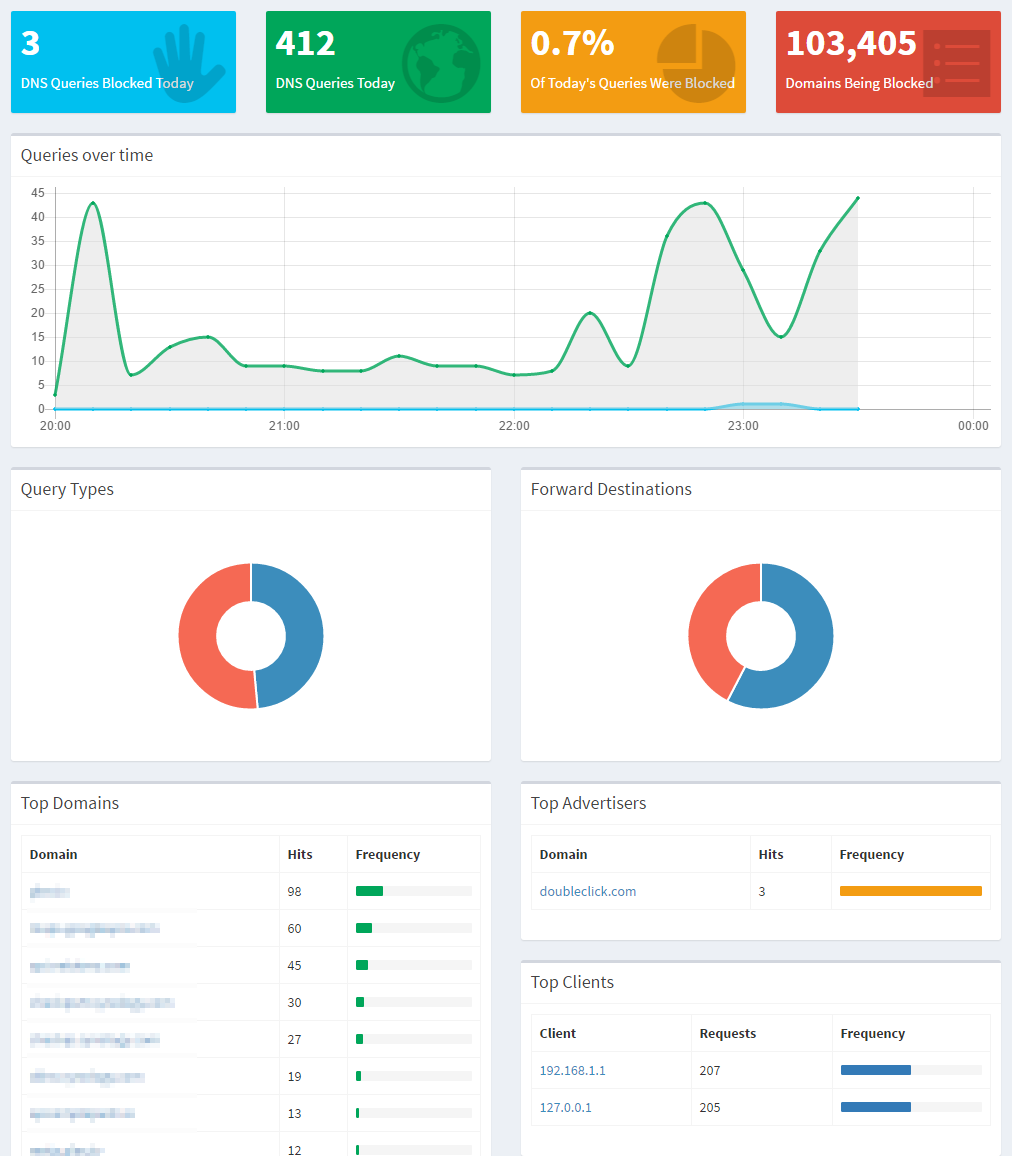This screenshot has height=1156, width=1012.
Task: Click the pie chart icon on the 0.7% card
Action: click(x=696, y=62)
